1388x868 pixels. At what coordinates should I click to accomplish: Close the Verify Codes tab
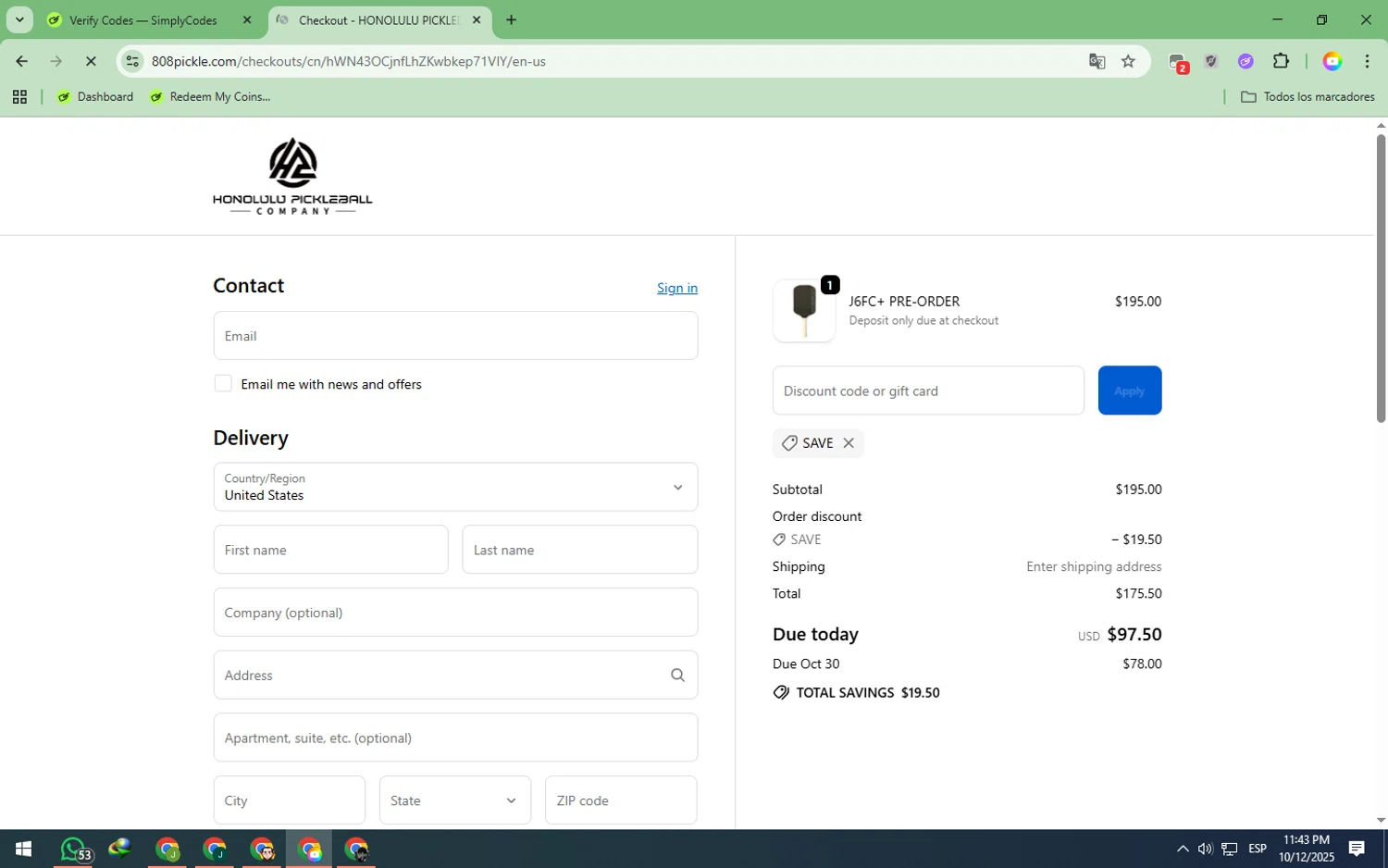click(x=247, y=19)
